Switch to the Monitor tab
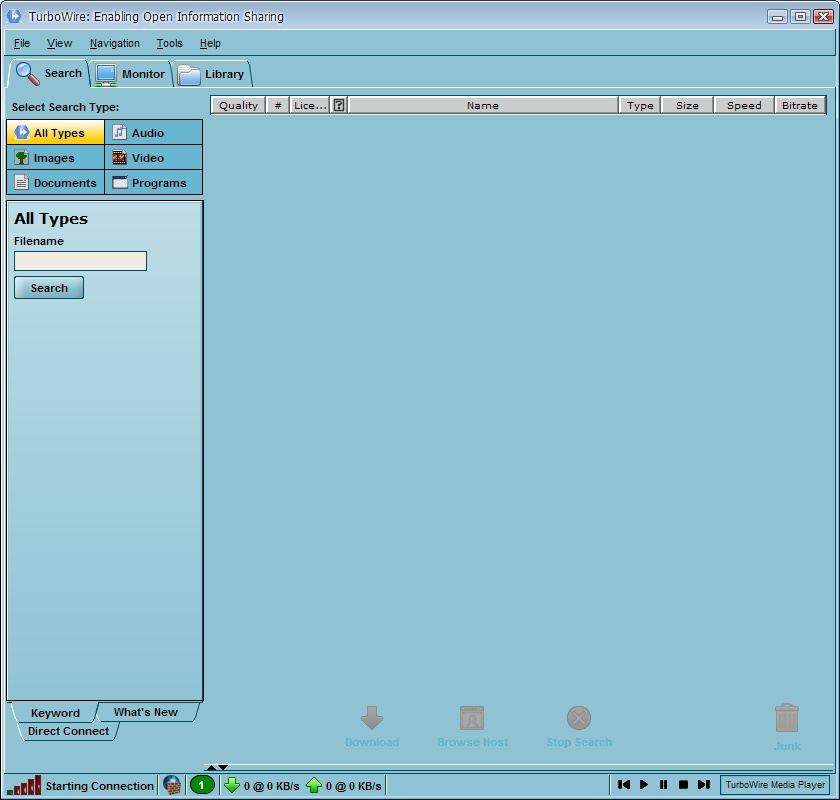Viewport: 840px width, 800px height. click(x=130, y=74)
